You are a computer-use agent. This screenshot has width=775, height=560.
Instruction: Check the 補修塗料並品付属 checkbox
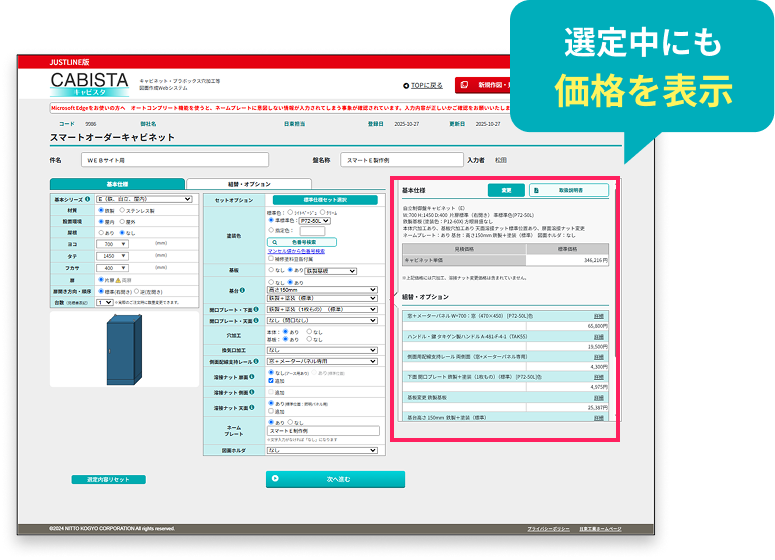[271, 258]
